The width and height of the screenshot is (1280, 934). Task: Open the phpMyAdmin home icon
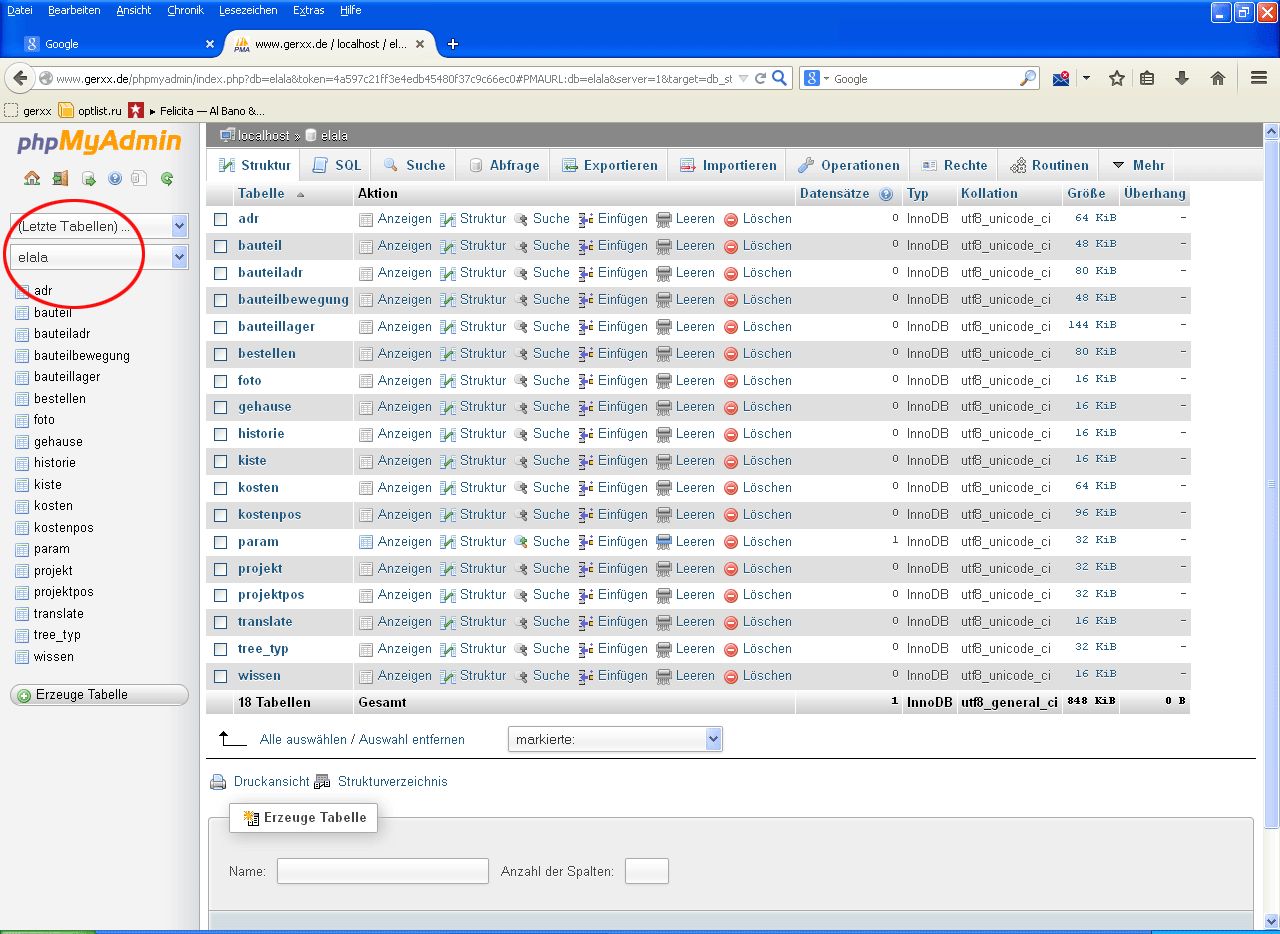(32, 179)
